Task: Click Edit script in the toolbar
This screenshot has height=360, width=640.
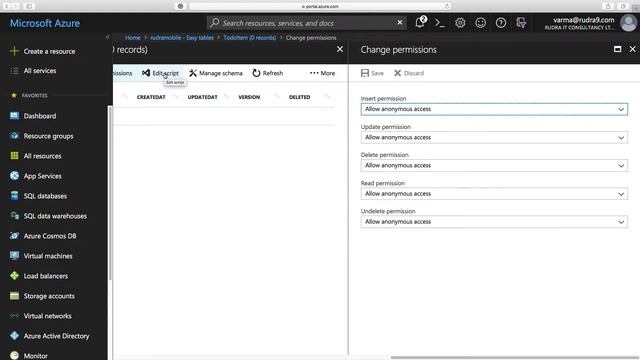Action: [x=160, y=73]
